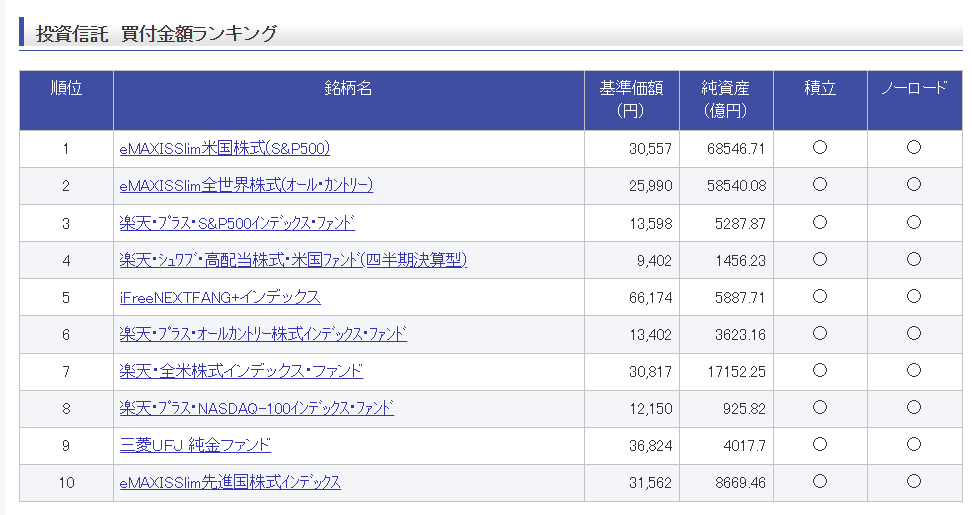Open 三菱UFJ 純金ファンド link
This screenshot has height=515, width=972.
pyautogui.click(x=195, y=446)
